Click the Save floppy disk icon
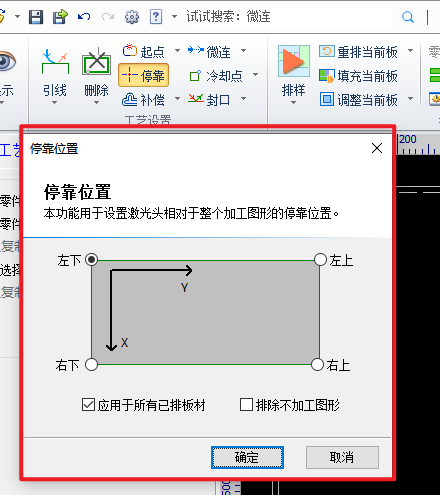The width and height of the screenshot is (440, 495). pyautogui.click(x=36, y=17)
